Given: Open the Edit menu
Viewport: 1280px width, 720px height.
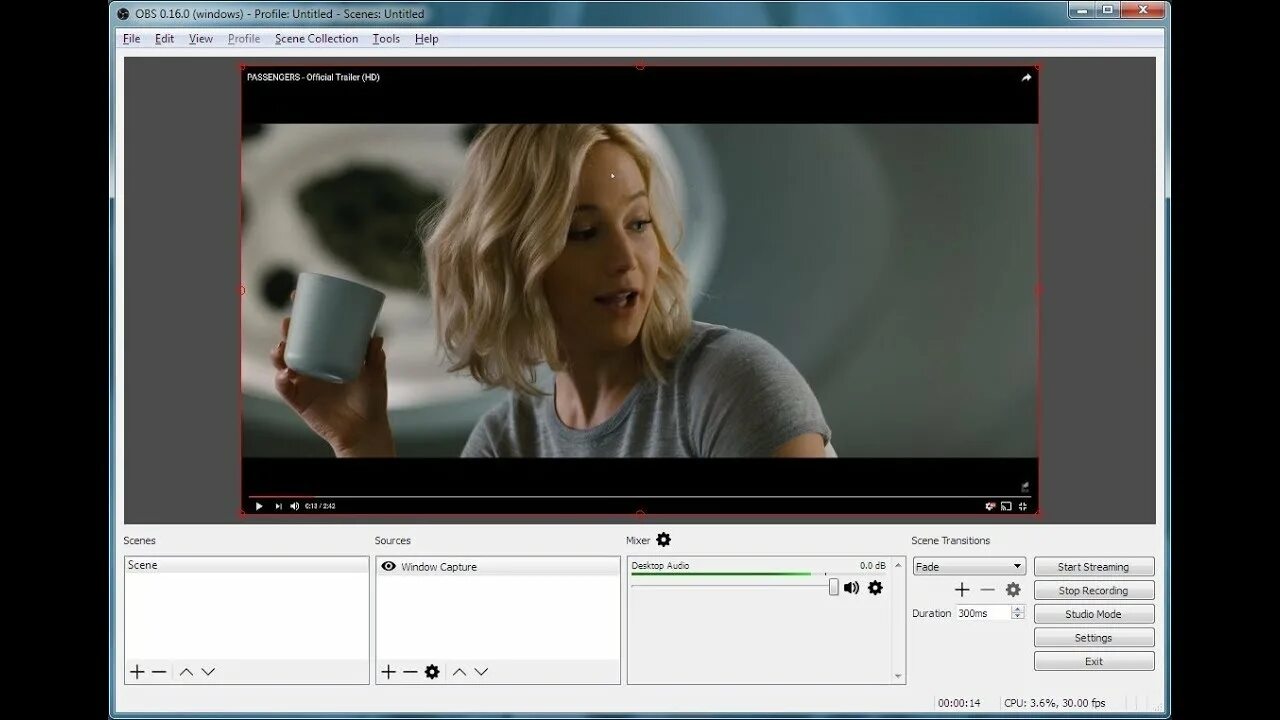Looking at the screenshot, I should pos(164,39).
